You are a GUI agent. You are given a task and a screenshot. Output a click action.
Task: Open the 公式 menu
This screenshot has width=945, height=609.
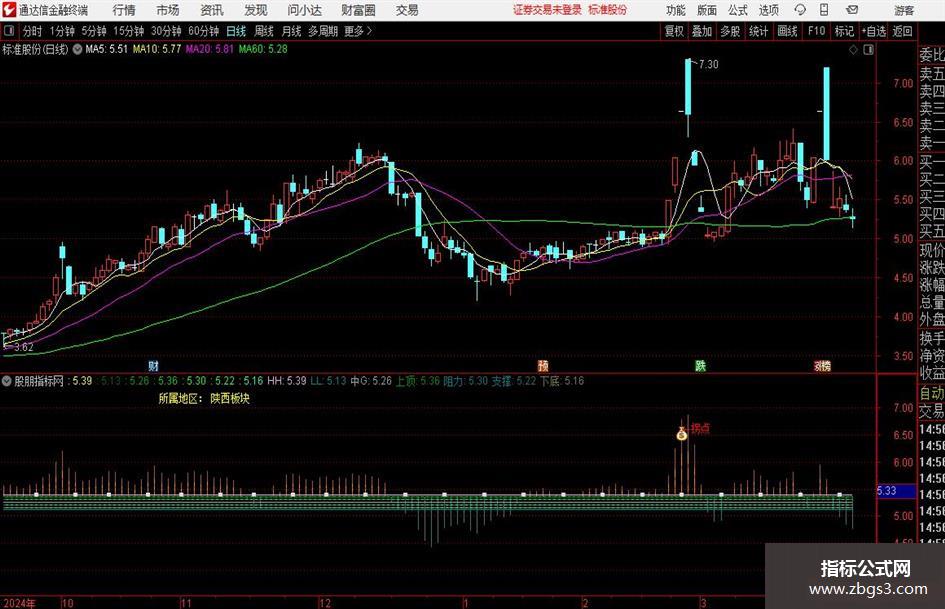(x=738, y=10)
